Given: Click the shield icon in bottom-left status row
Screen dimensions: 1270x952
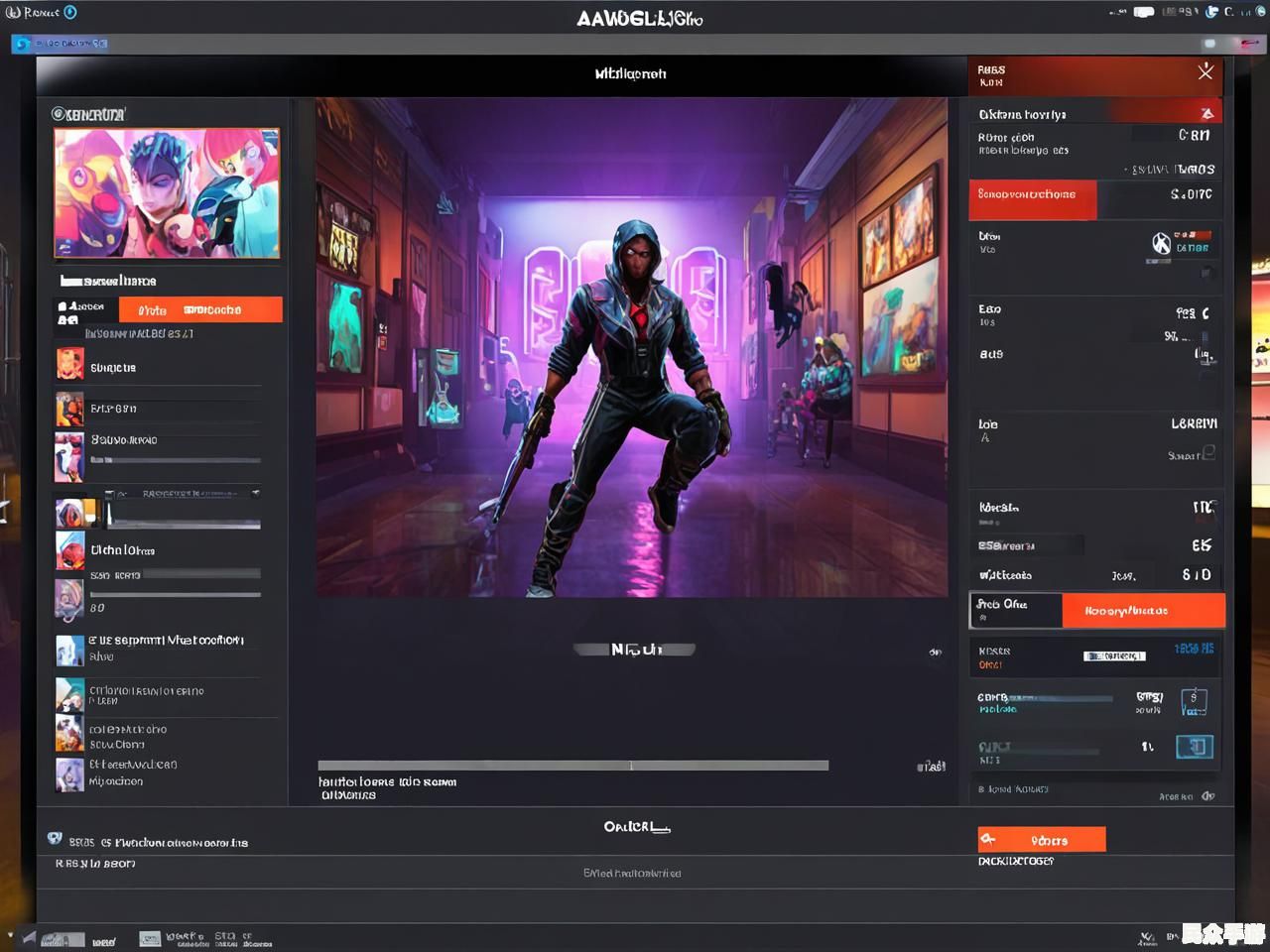Looking at the screenshot, I should (55, 839).
